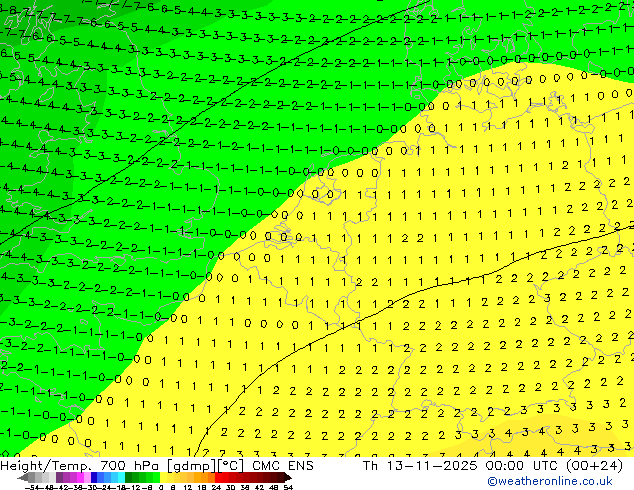The width and height of the screenshot is (634, 490).
Task: Open the weatheronline.co.uk copyright link
Action: (550, 481)
